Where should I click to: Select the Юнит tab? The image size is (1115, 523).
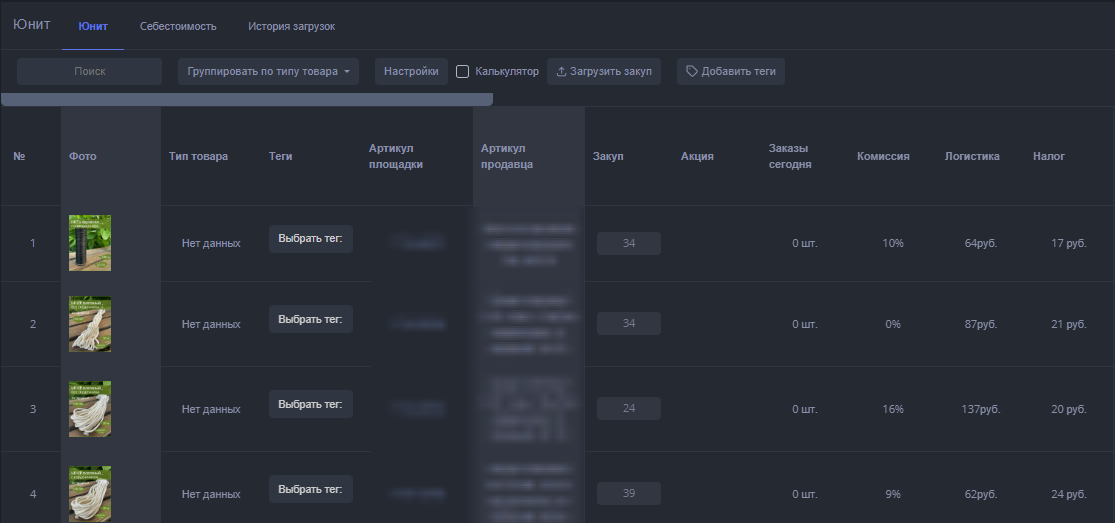coord(93,26)
